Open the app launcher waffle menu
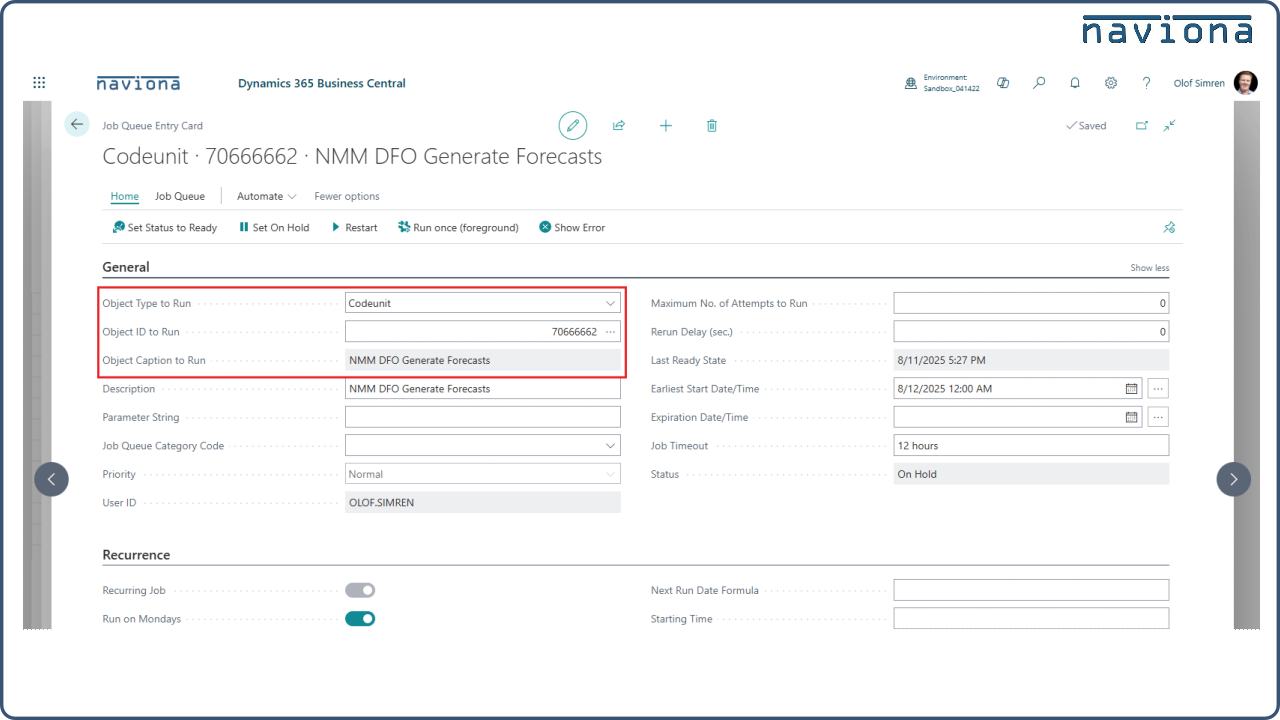The width and height of the screenshot is (1280, 720). click(39, 83)
